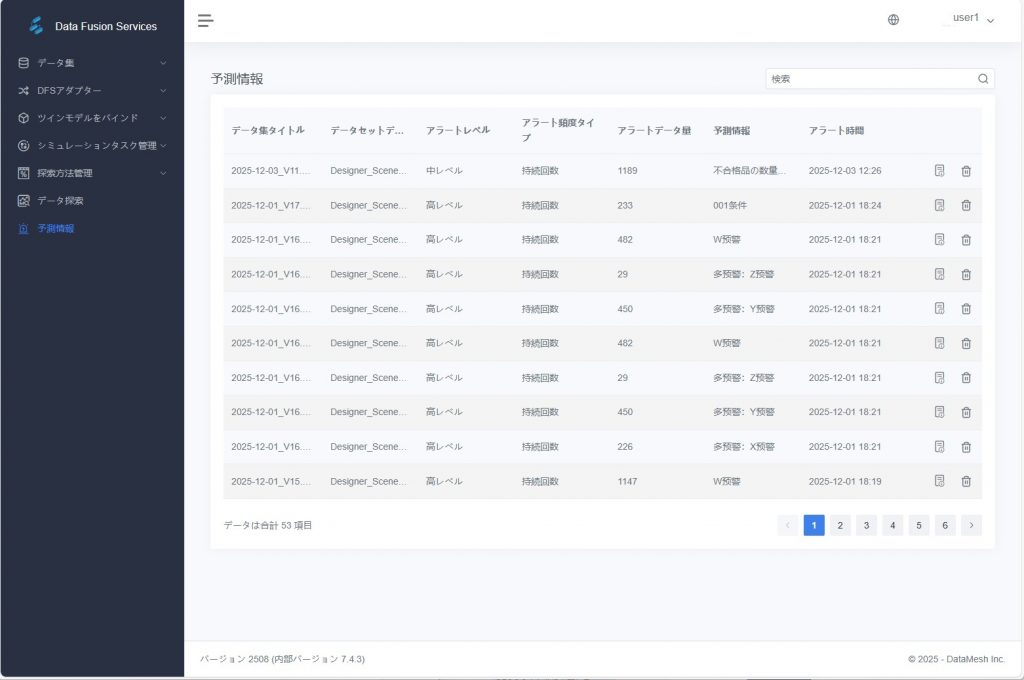Go to page 2 of results
The height and width of the screenshot is (680, 1024).
tap(840, 525)
